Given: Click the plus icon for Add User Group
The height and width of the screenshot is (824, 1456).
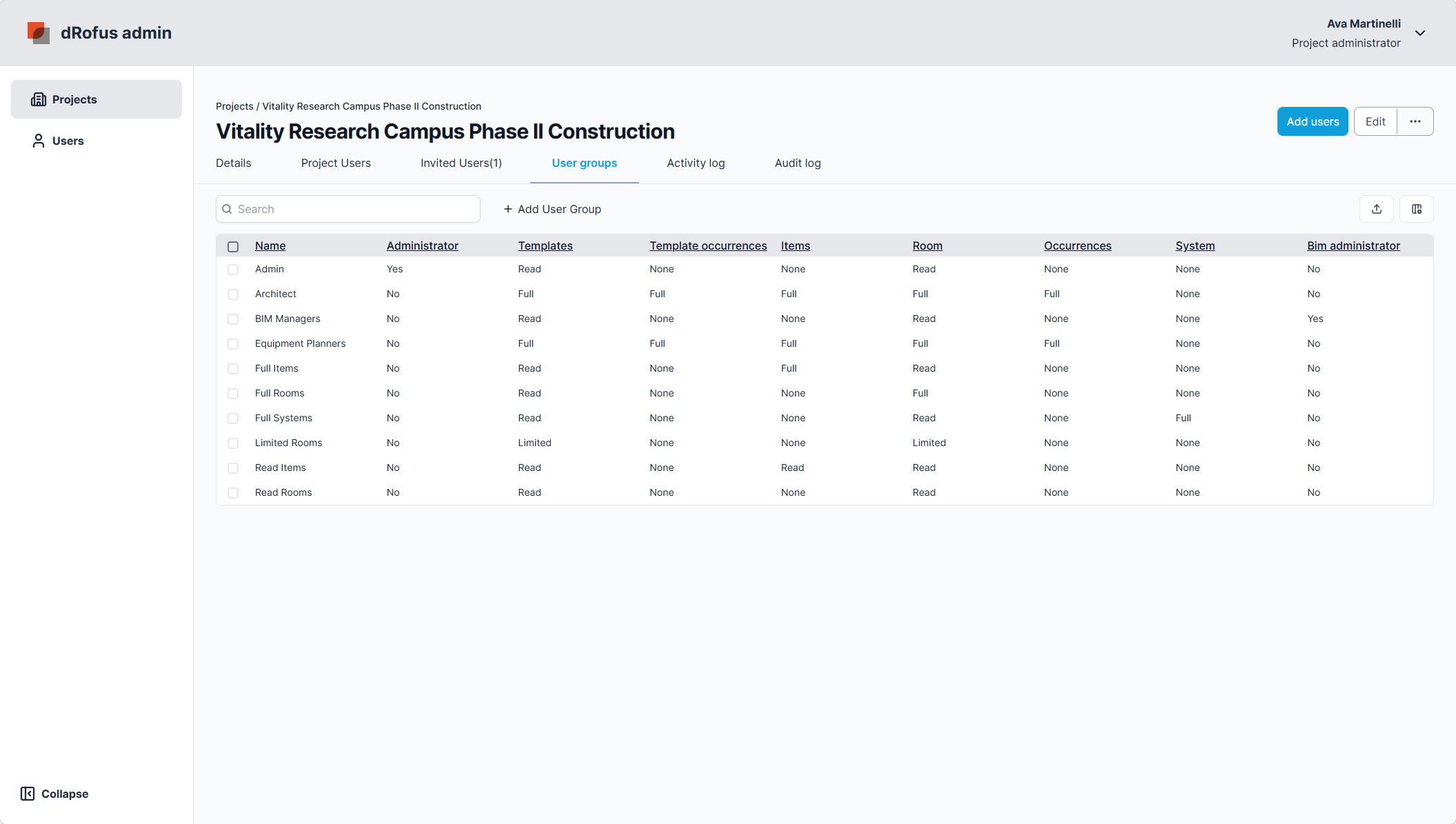Looking at the screenshot, I should coord(508,209).
